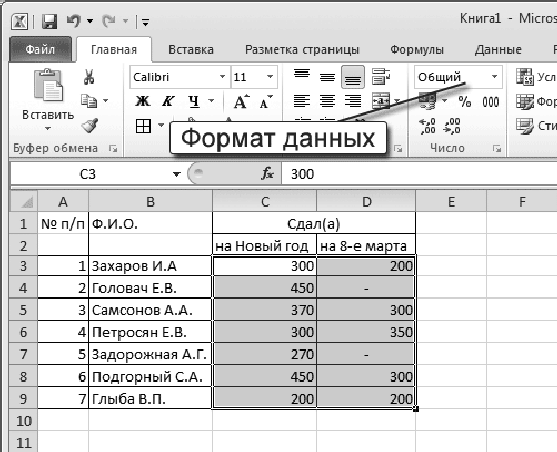Open the Общий number format dropdown

pos(494,77)
